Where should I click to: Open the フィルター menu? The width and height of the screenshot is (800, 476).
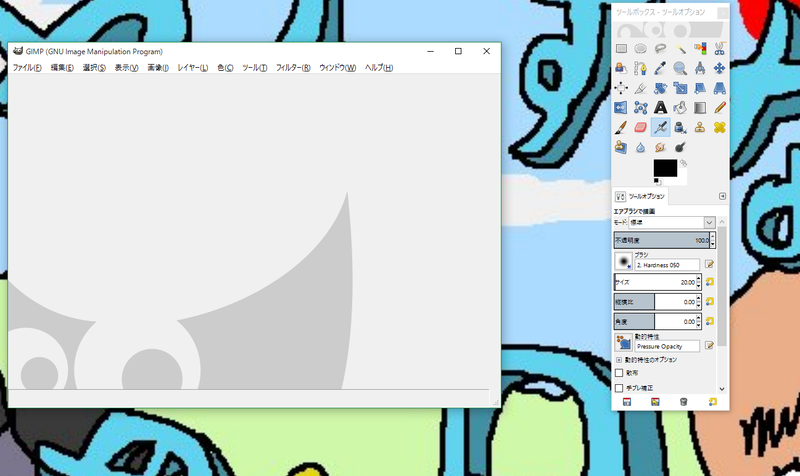pos(293,67)
